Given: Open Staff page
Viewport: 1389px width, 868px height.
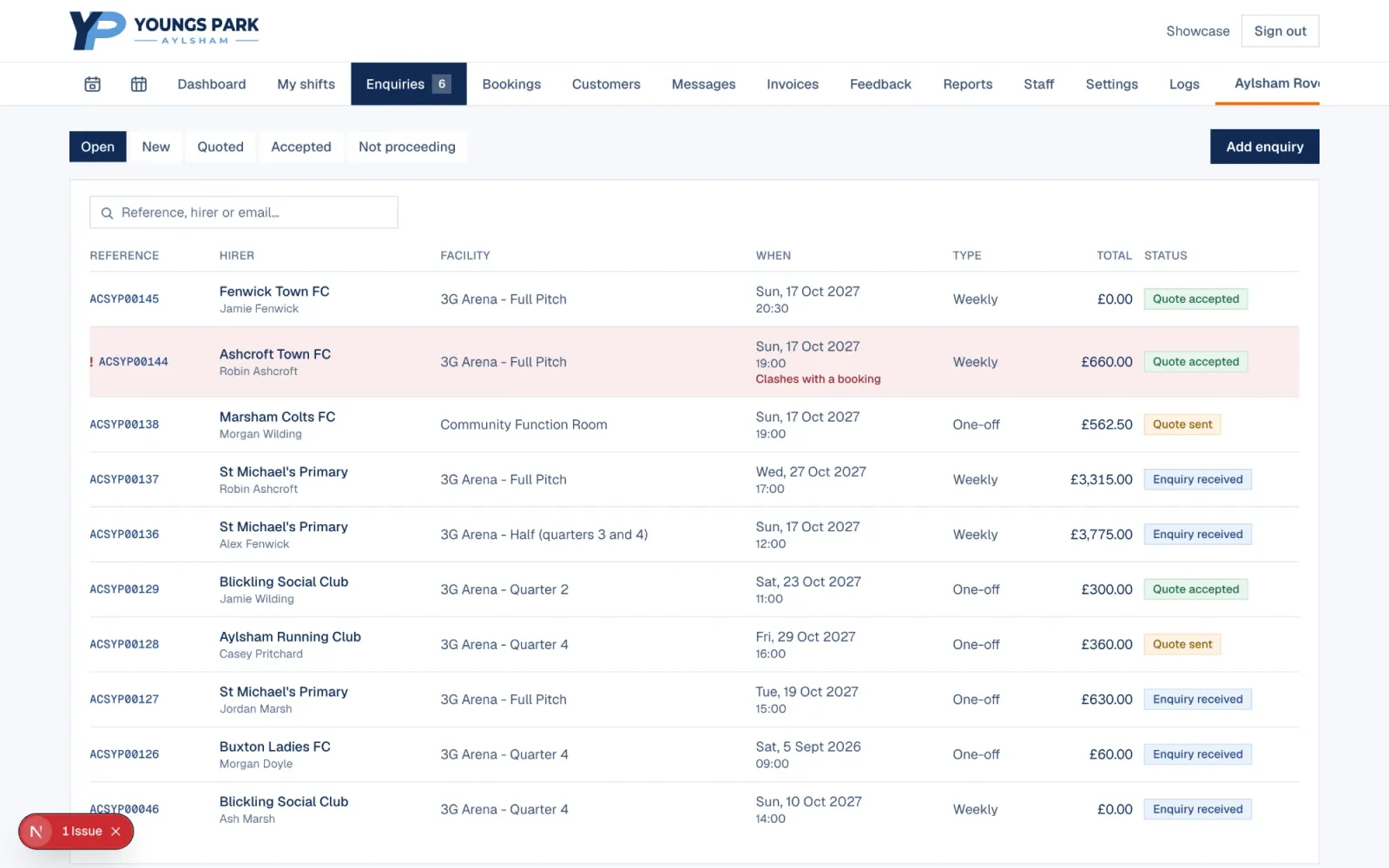Looking at the screenshot, I should coord(1038,84).
